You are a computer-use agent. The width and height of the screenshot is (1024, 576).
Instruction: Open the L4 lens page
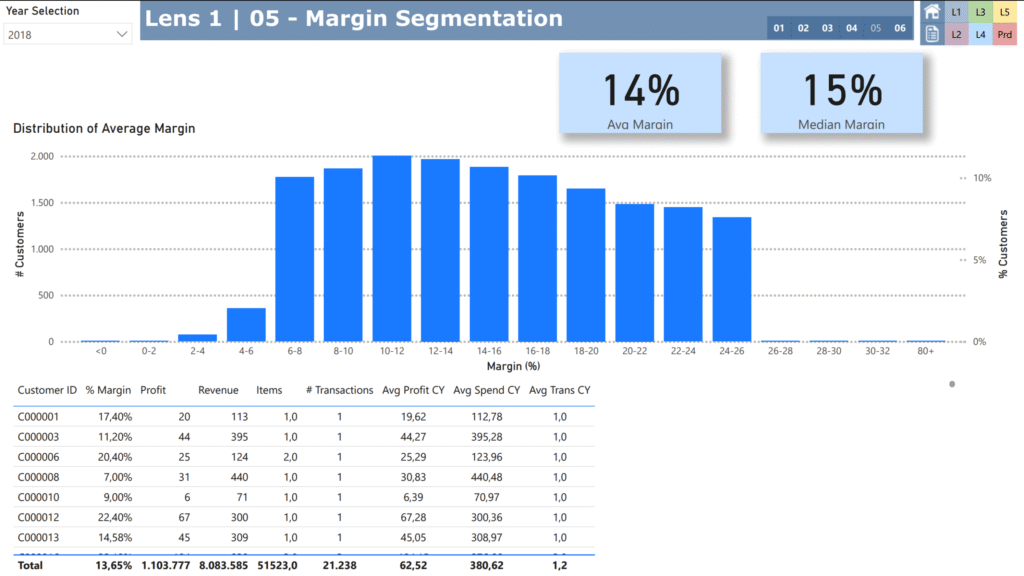coord(981,34)
